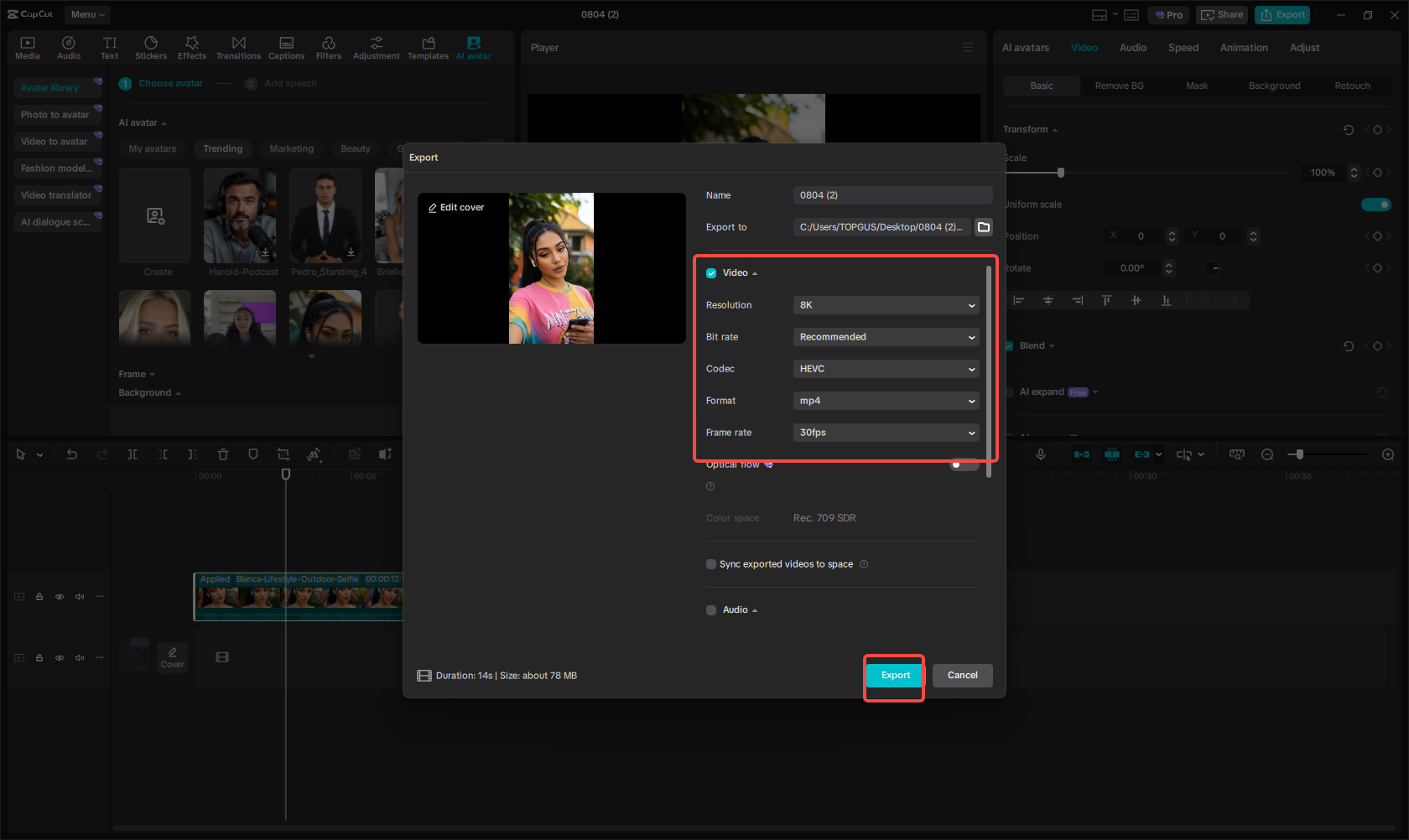Open the Transitions panel
The image size is (1409, 840).
pyautogui.click(x=238, y=46)
